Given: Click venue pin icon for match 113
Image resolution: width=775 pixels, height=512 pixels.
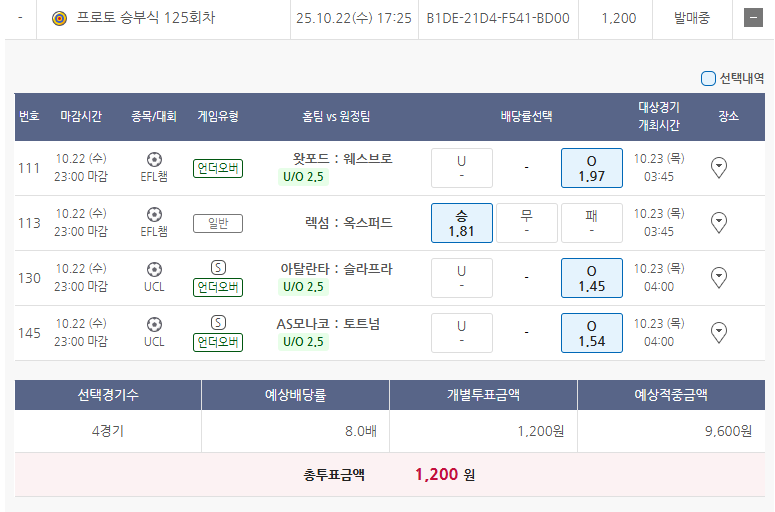Looking at the screenshot, I should tap(718, 222).
